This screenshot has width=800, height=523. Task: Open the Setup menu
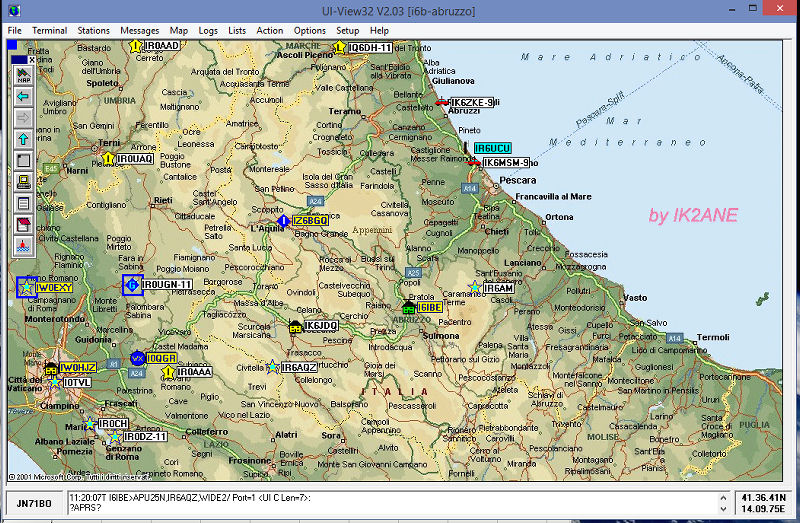(347, 31)
